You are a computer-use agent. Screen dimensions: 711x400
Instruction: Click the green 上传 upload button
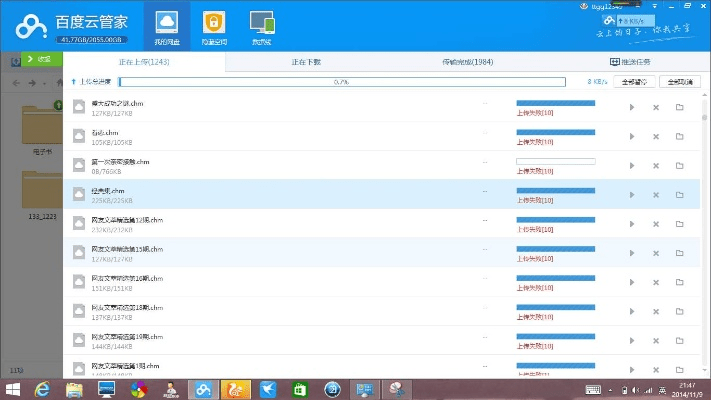click(x=38, y=60)
